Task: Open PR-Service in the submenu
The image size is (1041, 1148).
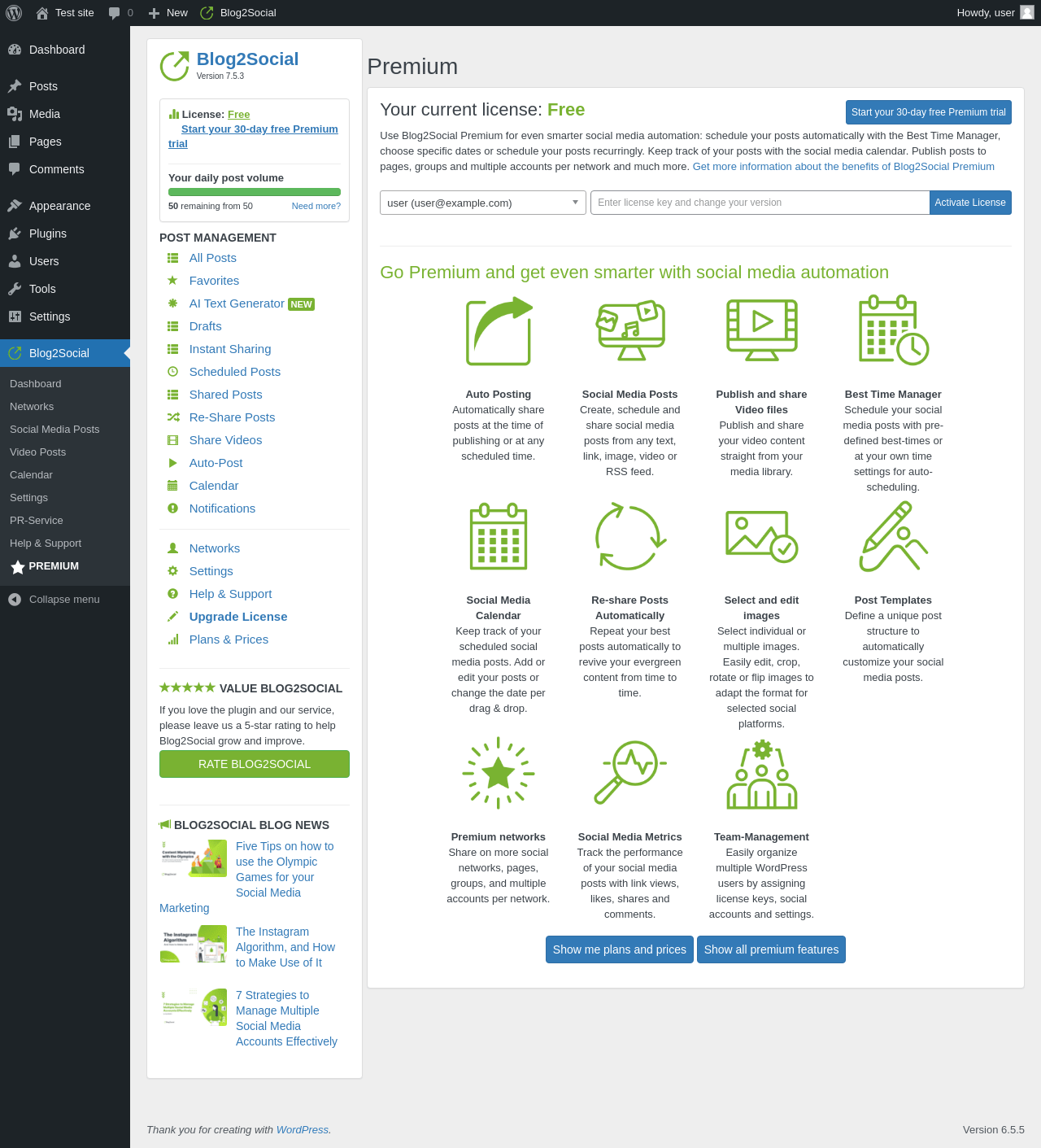Action: click(x=37, y=521)
